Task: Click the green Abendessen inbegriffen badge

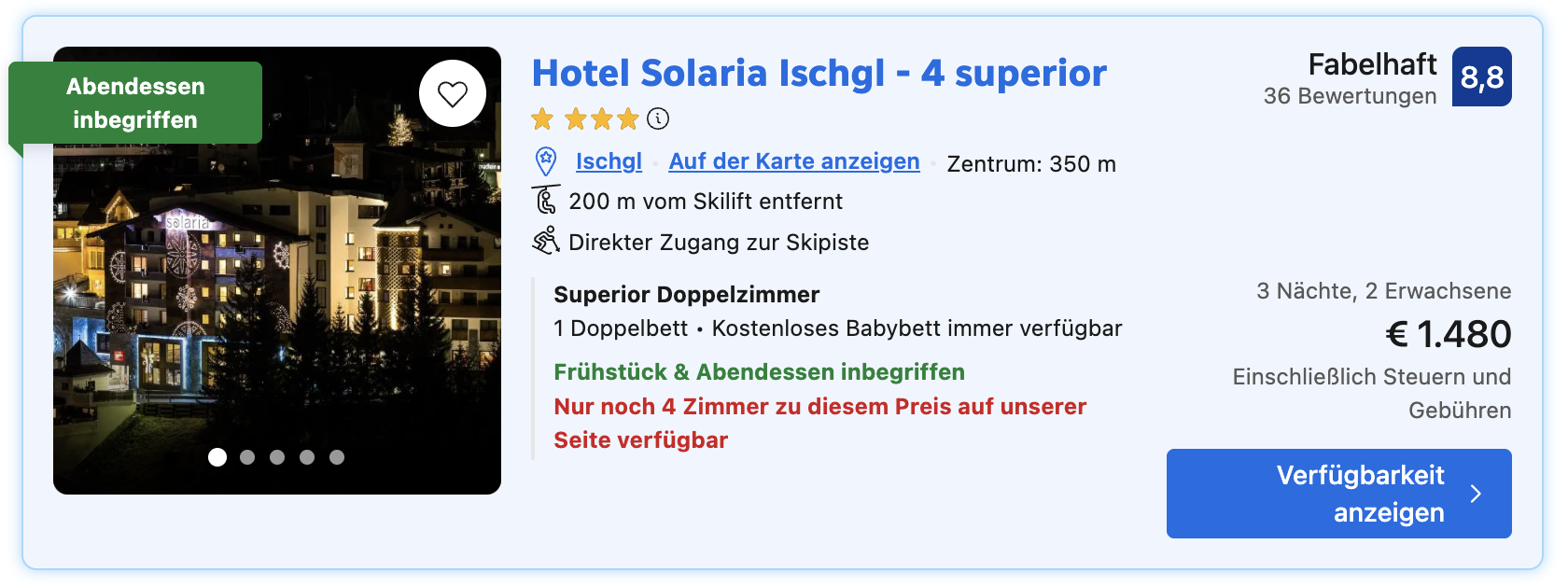Action: click(x=135, y=103)
